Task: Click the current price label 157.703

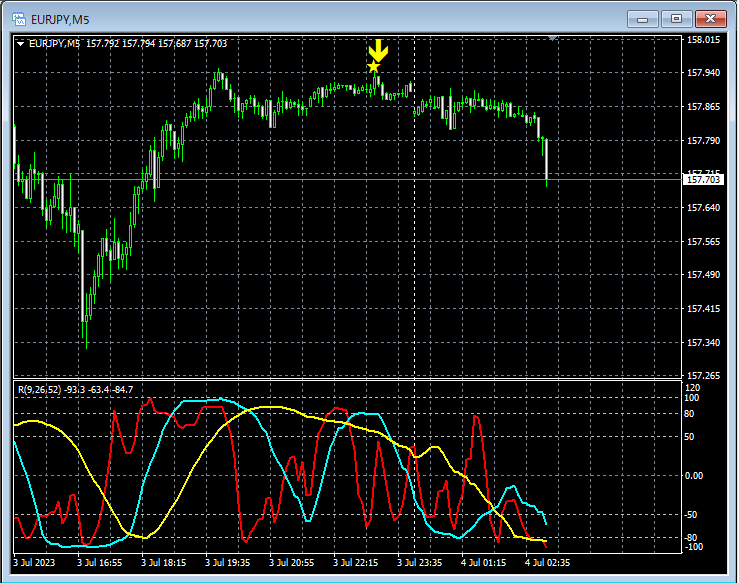Action: point(703,180)
